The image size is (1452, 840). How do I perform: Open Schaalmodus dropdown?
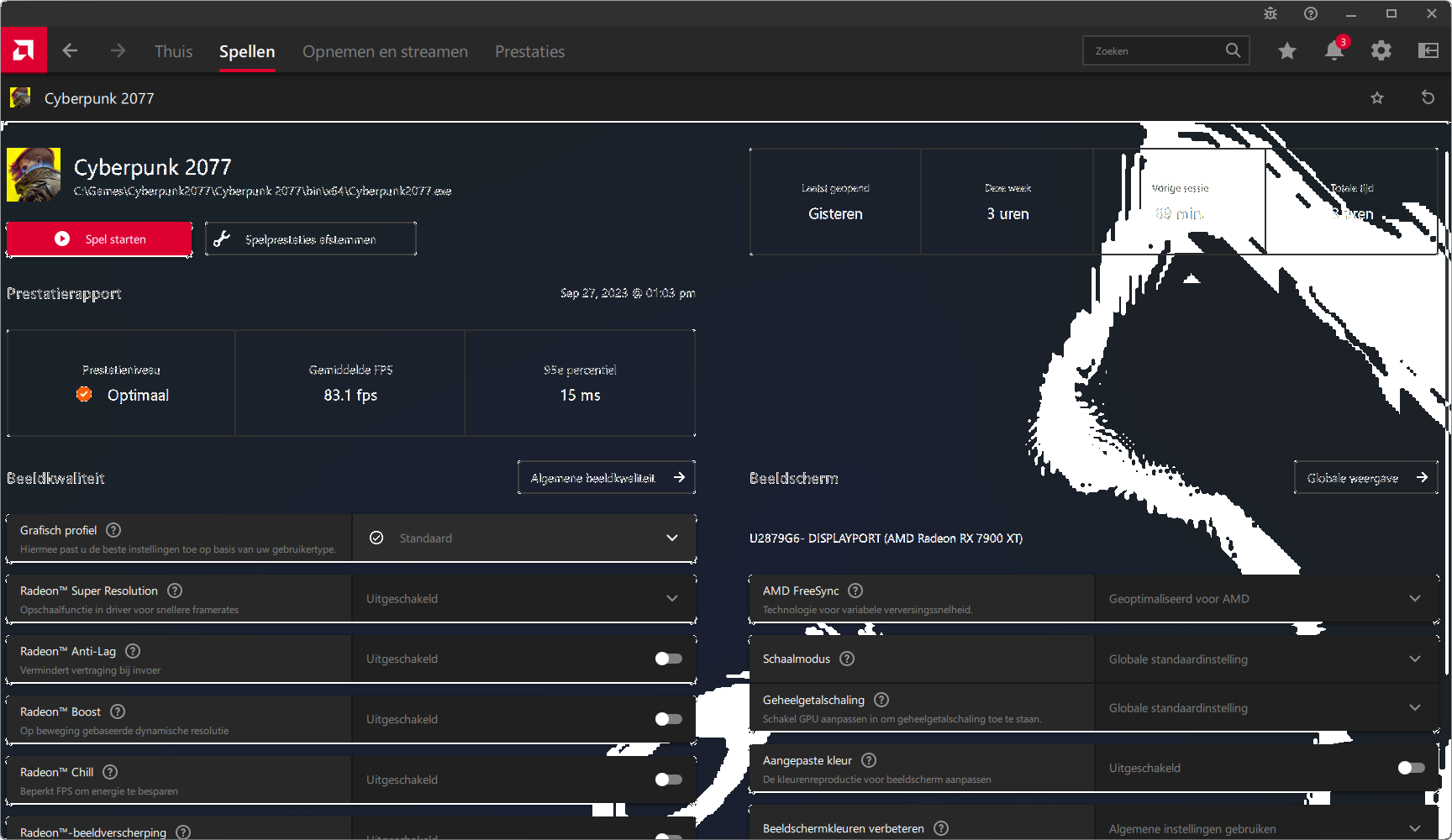(1267, 659)
